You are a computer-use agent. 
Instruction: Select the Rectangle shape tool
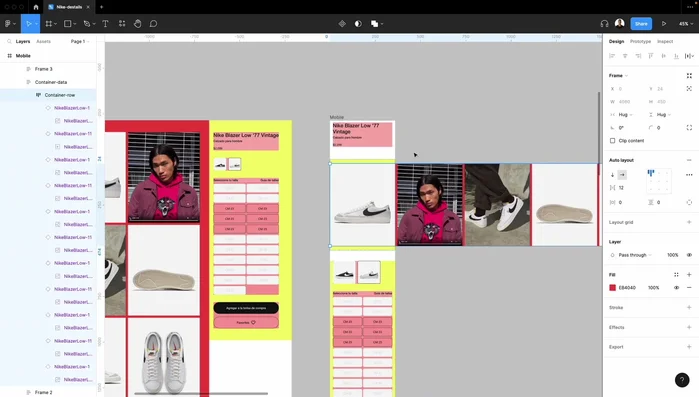pos(67,24)
